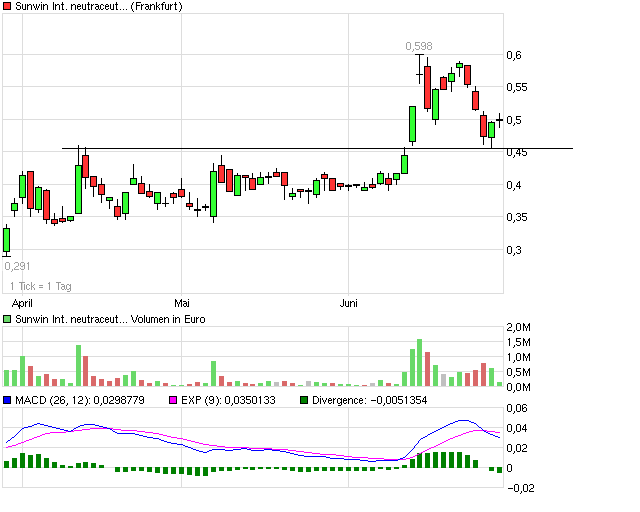Click the 0,0M volume axis label
Viewport: 640px width, 512px height.
pos(518,387)
